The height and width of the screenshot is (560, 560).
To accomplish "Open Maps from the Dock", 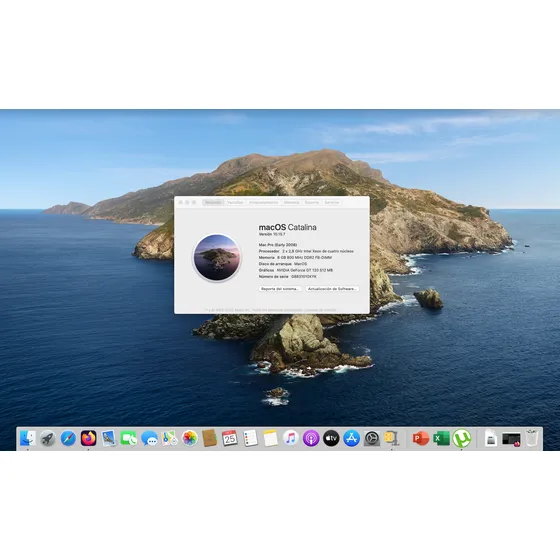I will pyautogui.click(x=169, y=438).
